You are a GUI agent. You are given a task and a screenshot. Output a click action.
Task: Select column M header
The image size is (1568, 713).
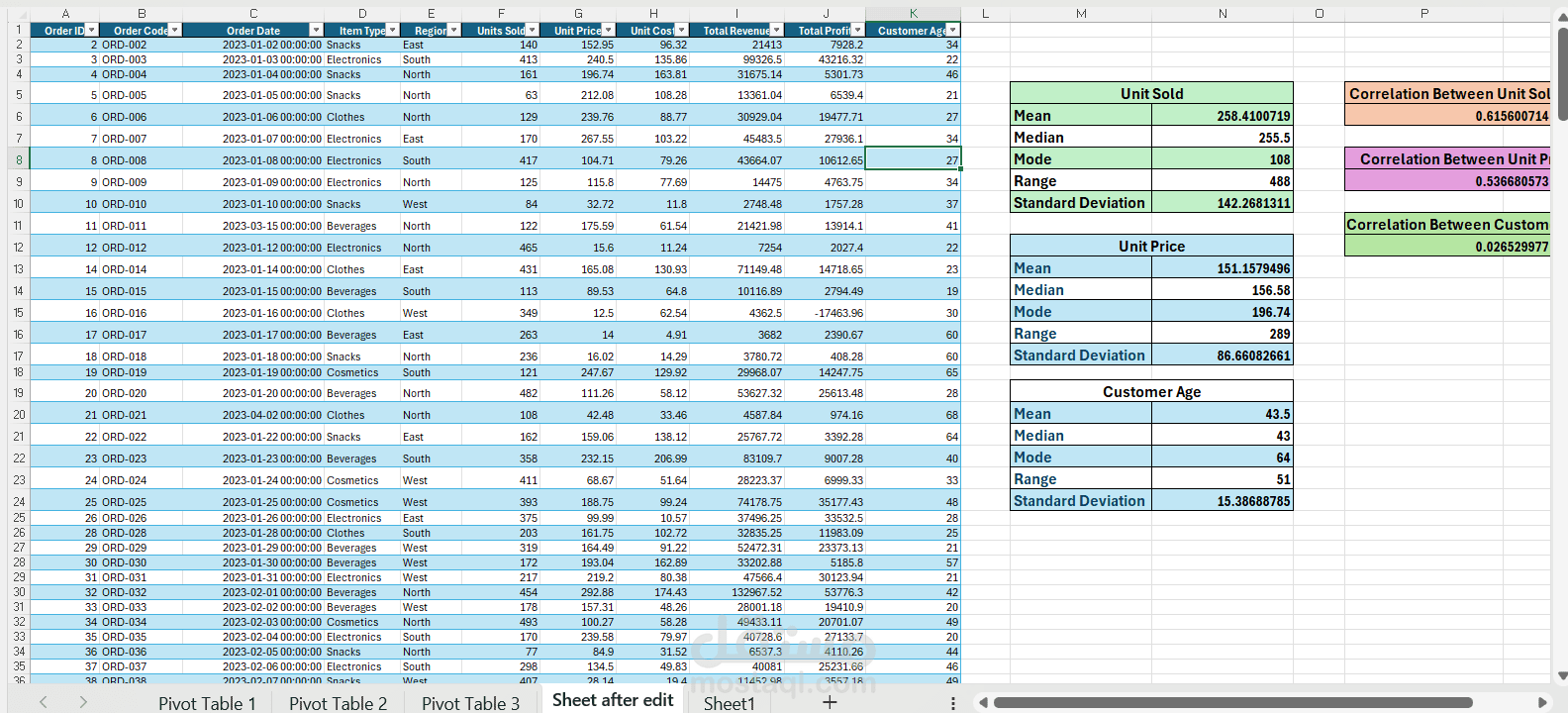coord(1081,14)
